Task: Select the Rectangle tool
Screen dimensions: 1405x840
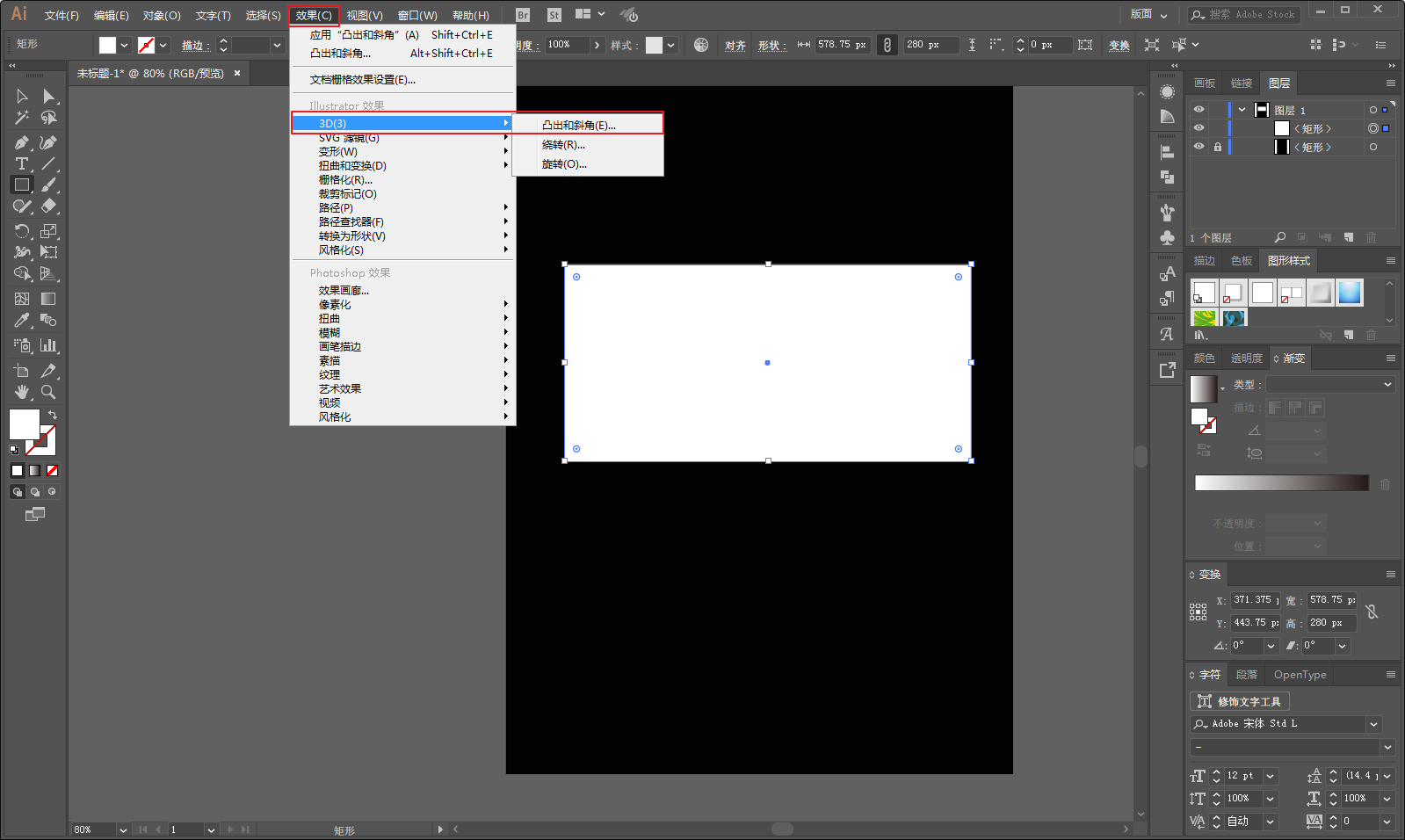Action: point(22,185)
